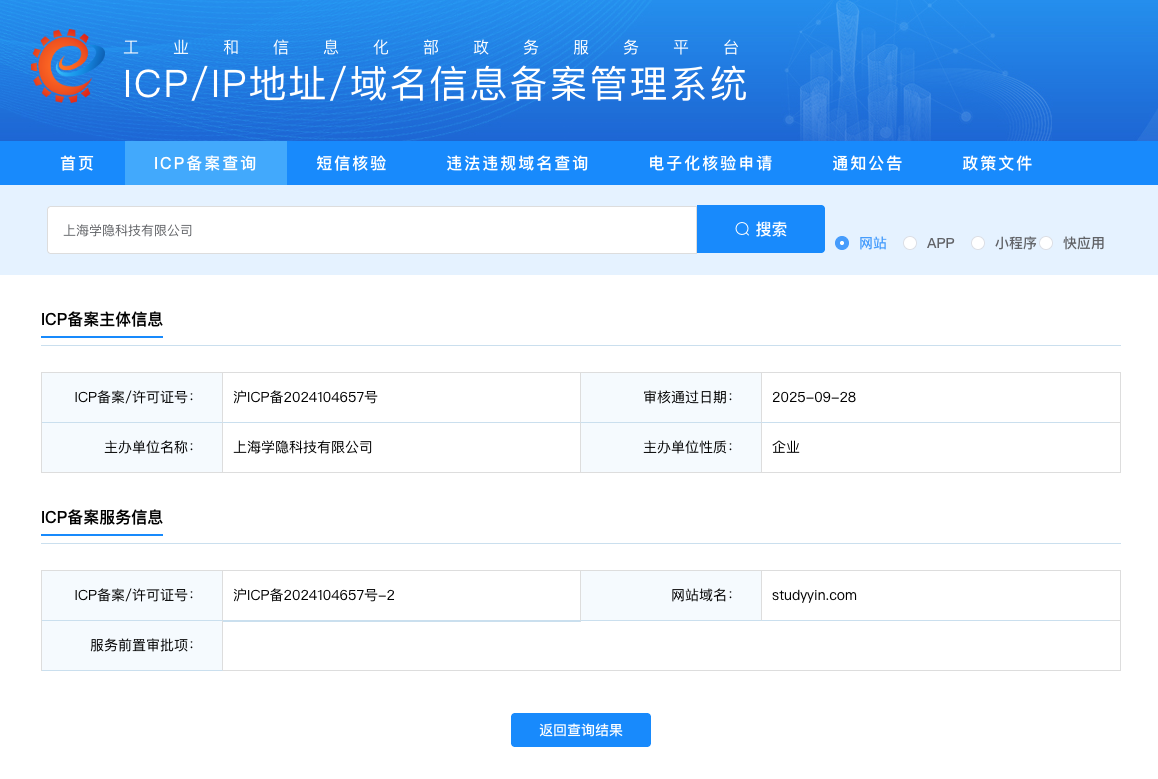Switch to the 短信核验 tab
Viewport: 1158px width, 779px height.
(352, 163)
